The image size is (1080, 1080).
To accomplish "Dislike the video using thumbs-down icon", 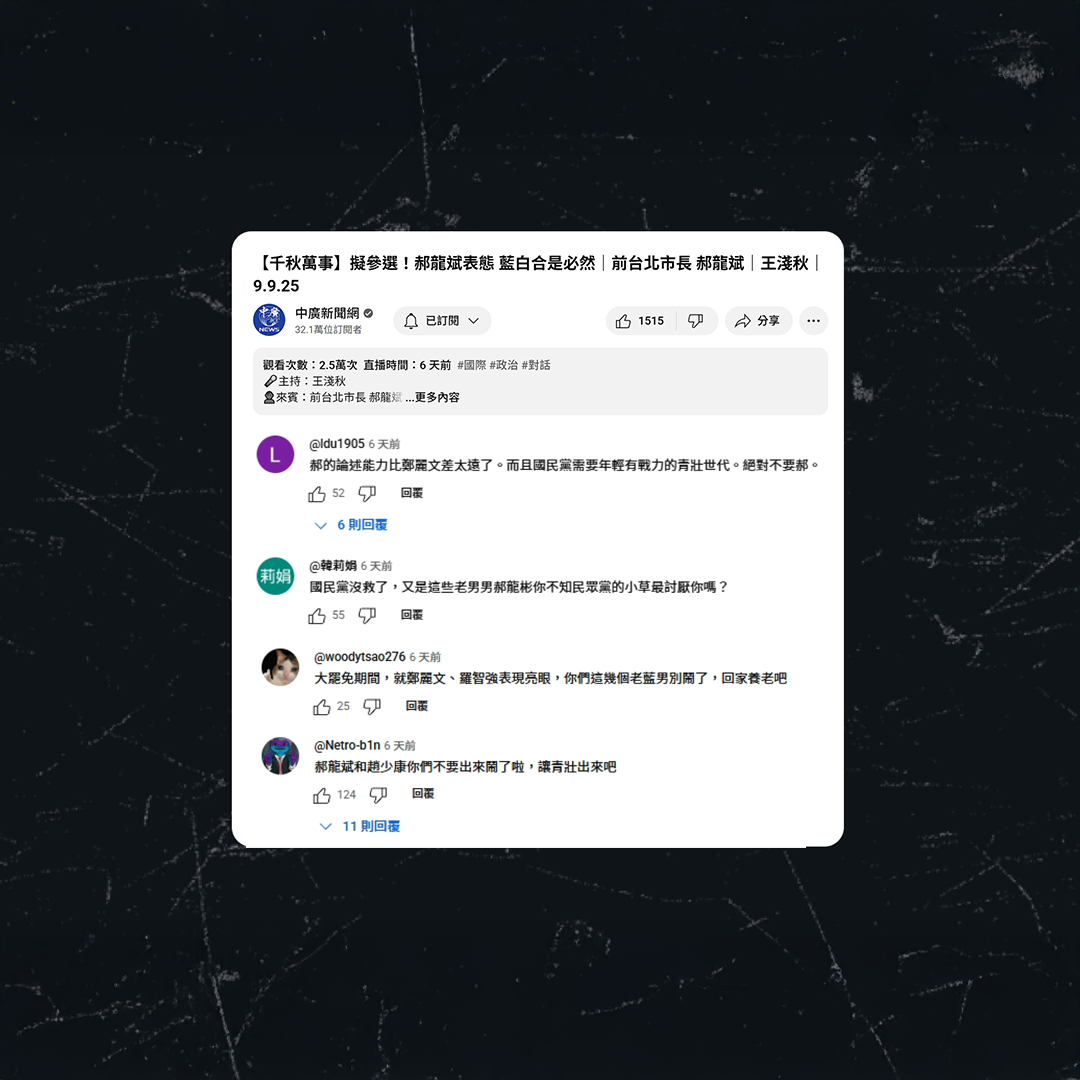I will pos(696,321).
